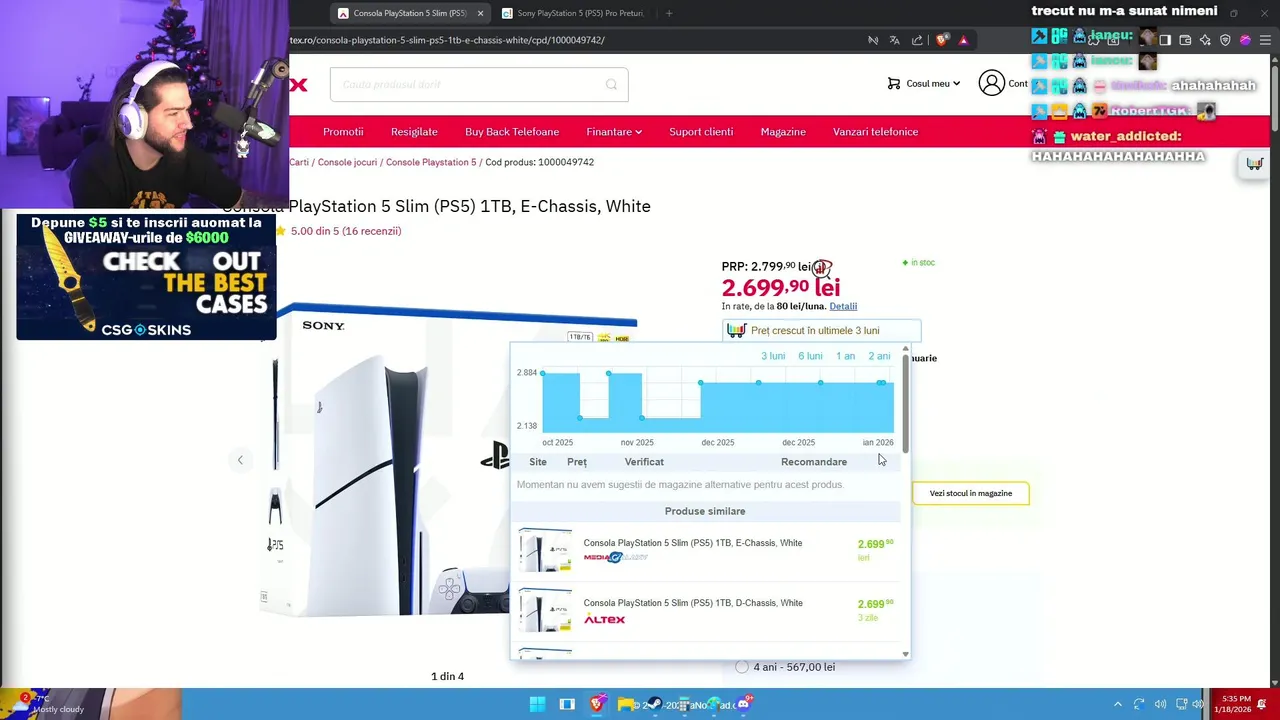The image size is (1280, 720).
Task: Select the 3 luni price history range
Action: tap(773, 356)
